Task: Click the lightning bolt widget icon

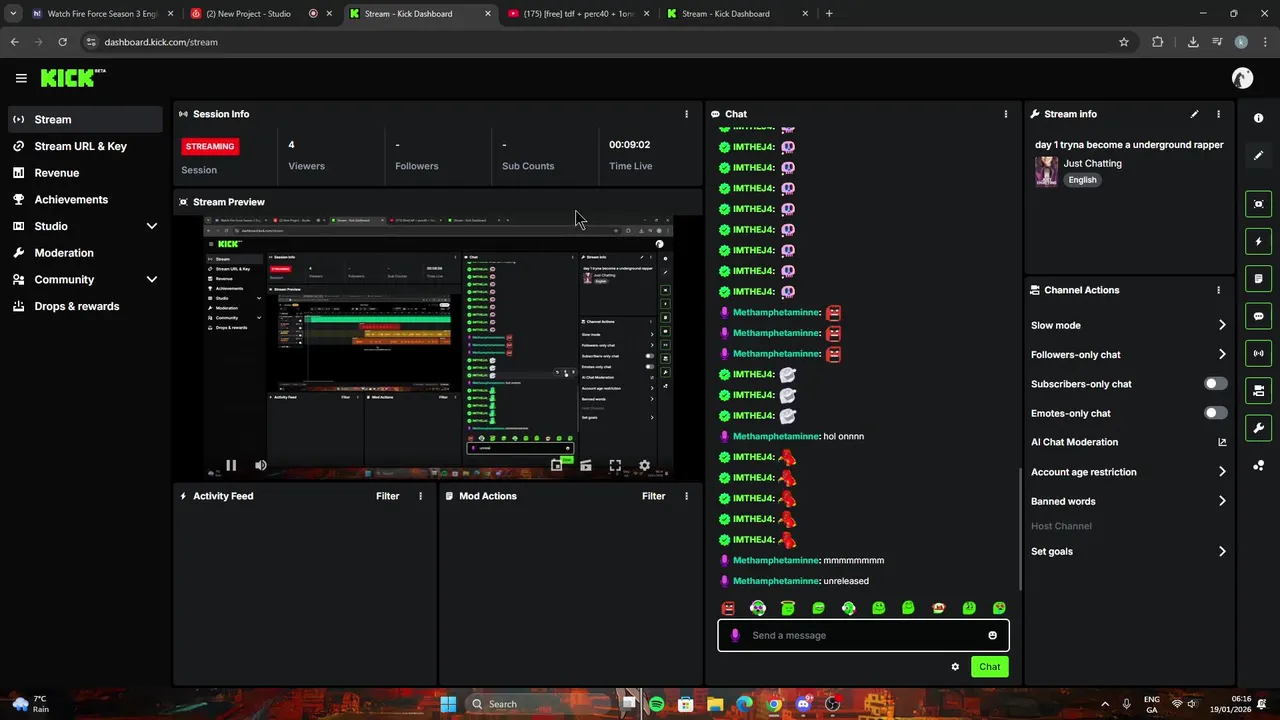Action: pyautogui.click(x=1258, y=241)
